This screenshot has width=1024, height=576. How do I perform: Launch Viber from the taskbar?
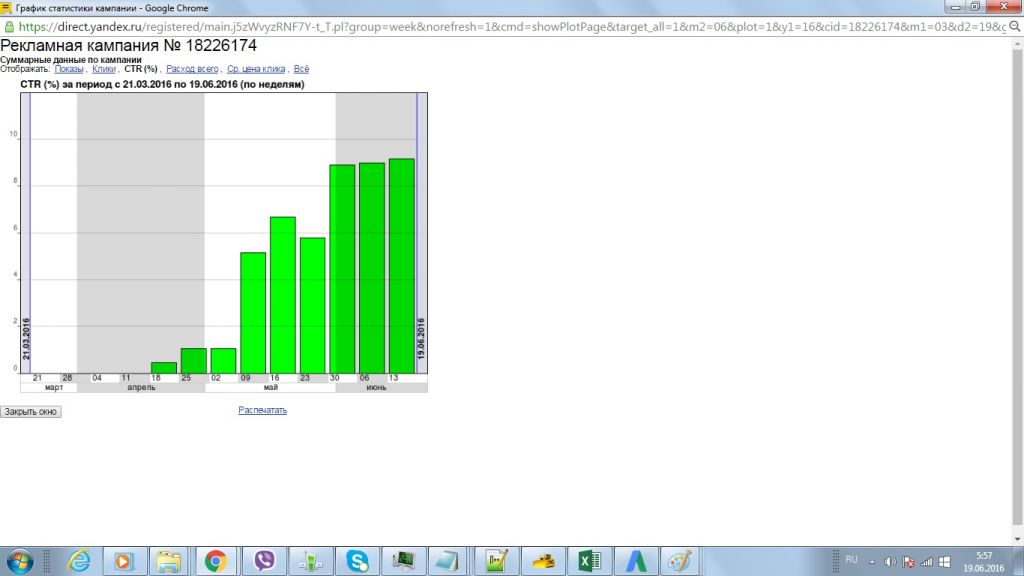265,561
